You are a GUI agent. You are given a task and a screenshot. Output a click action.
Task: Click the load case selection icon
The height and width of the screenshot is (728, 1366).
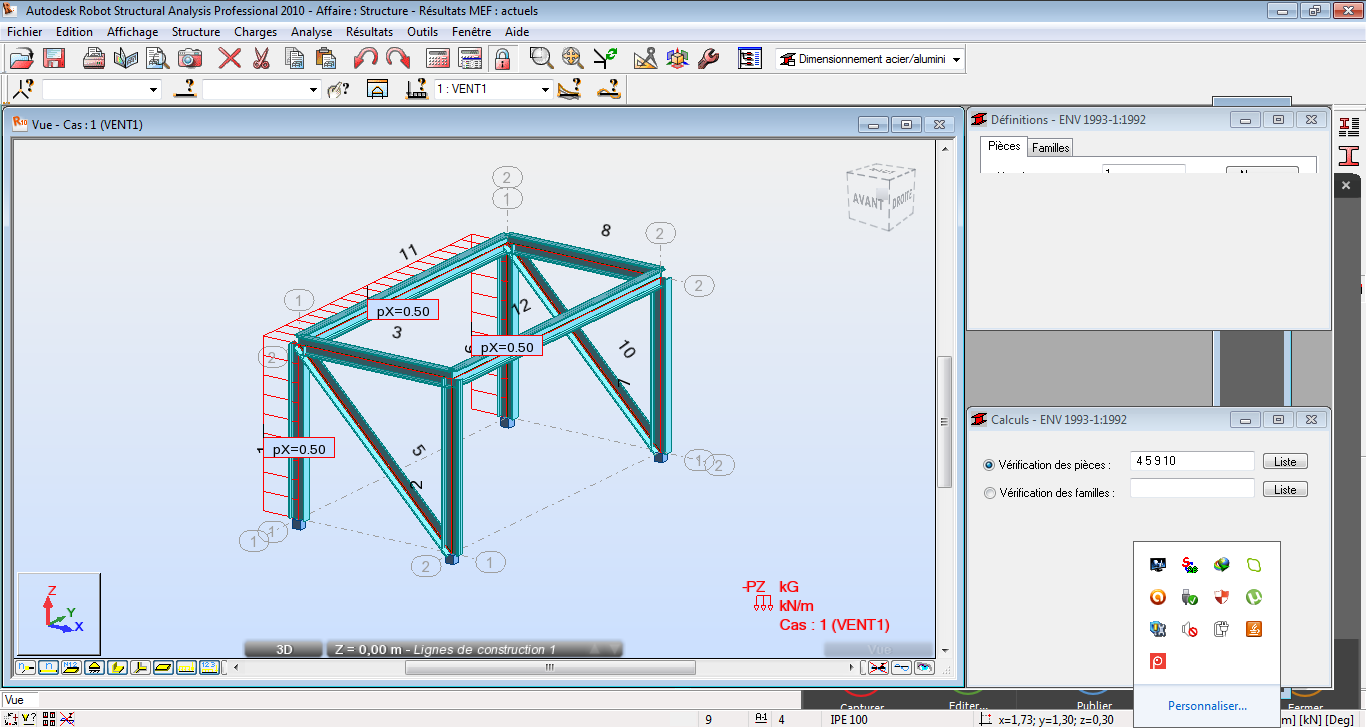(417, 89)
